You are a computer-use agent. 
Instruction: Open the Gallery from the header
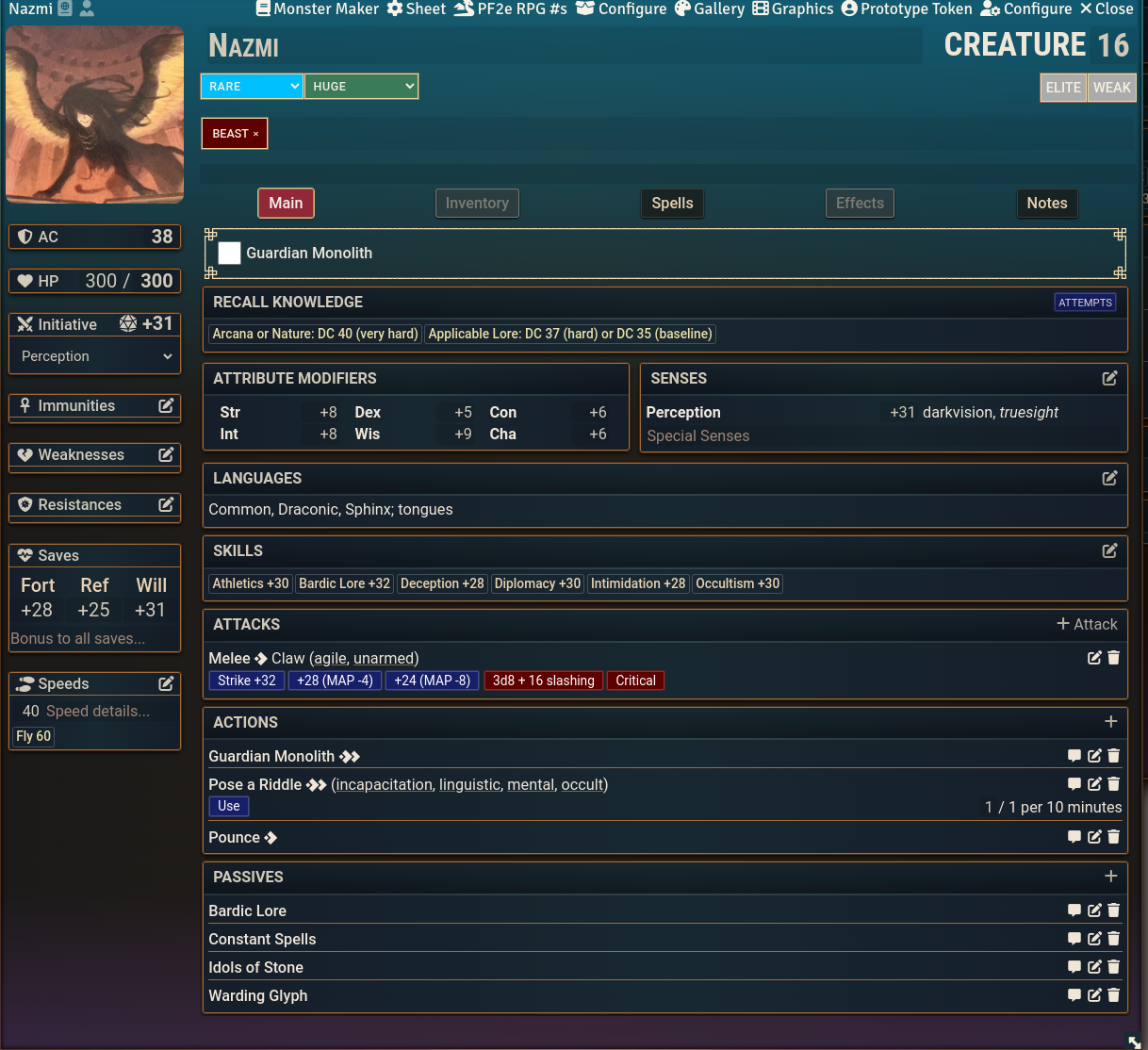click(709, 8)
